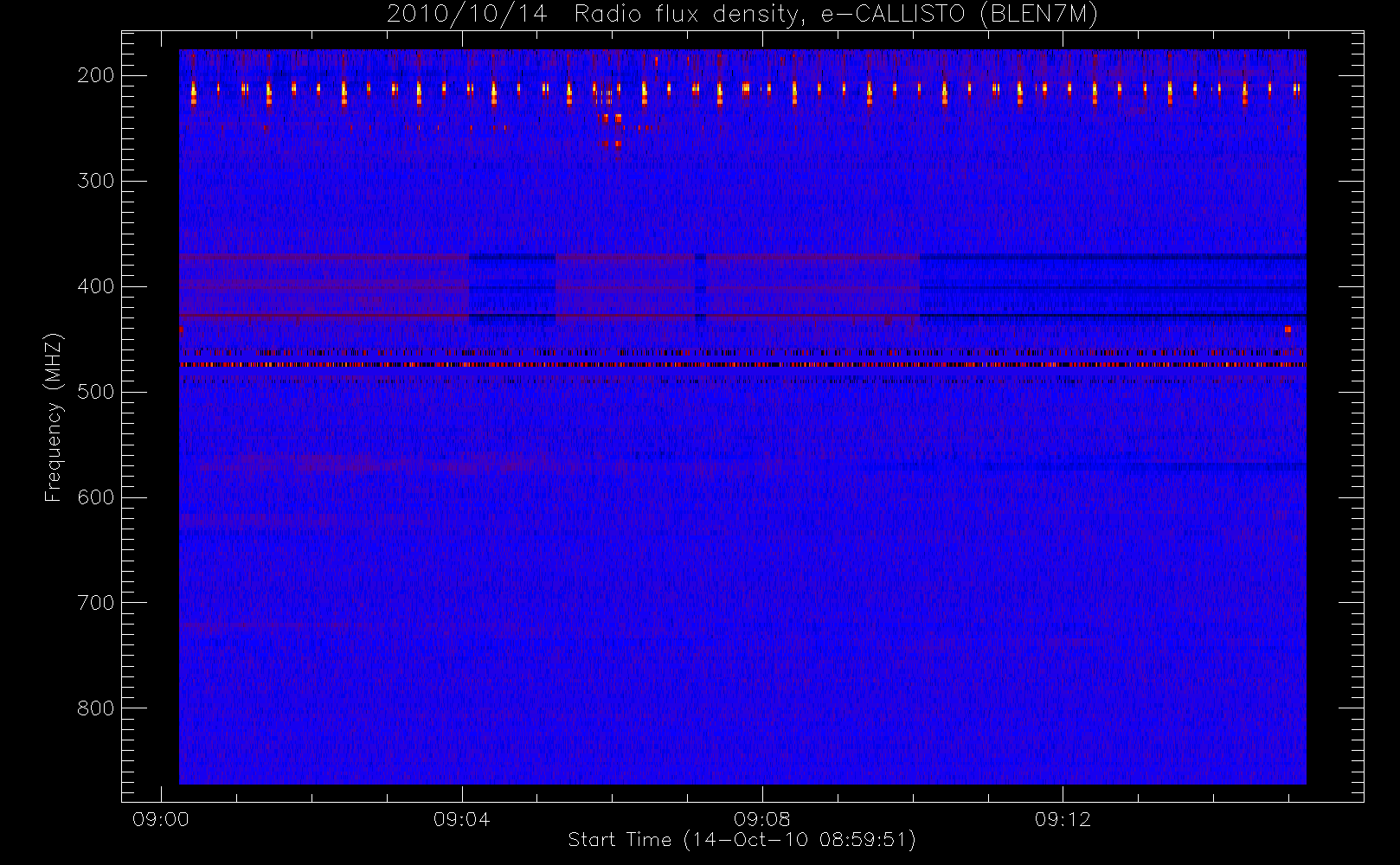Click the "Start Time (14-Oct-10 08:59:51)" label
This screenshot has height=865, width=1400.
point(742,840)
